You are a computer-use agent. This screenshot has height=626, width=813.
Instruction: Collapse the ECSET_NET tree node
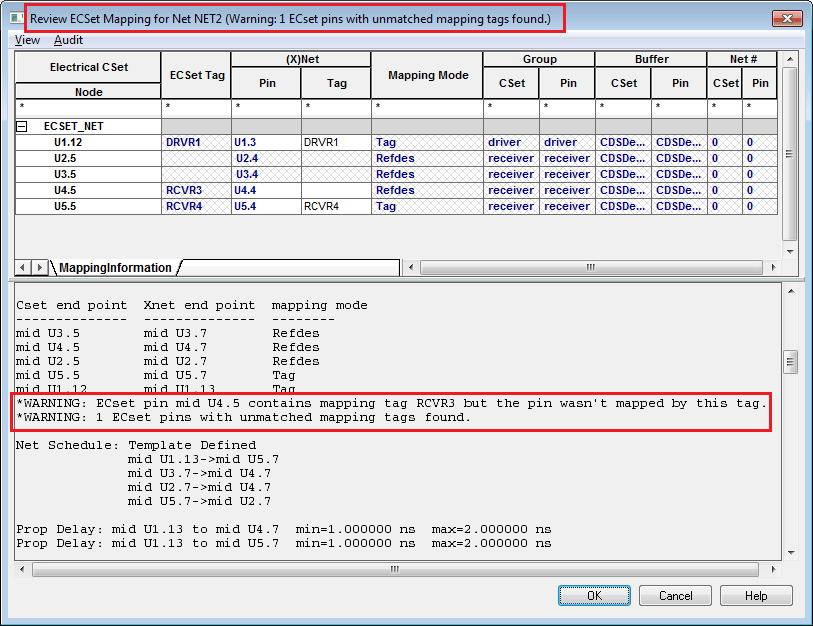[x=22, y=126]
